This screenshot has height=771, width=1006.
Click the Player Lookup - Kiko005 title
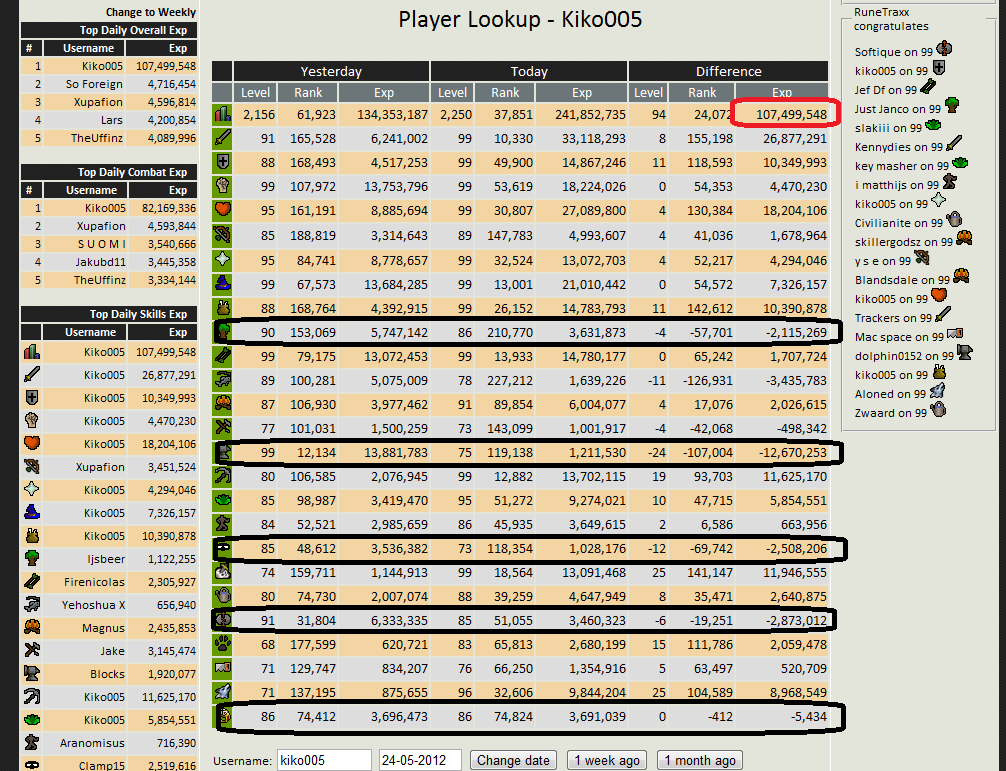520,19
